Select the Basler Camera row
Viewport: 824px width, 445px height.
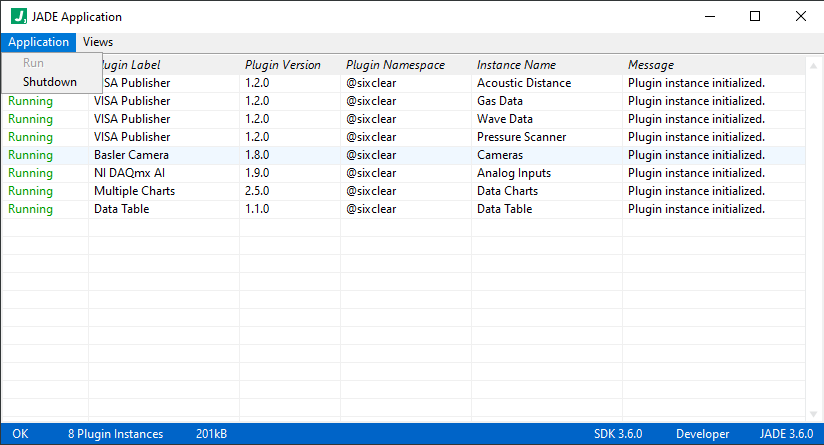coord(403,155)
